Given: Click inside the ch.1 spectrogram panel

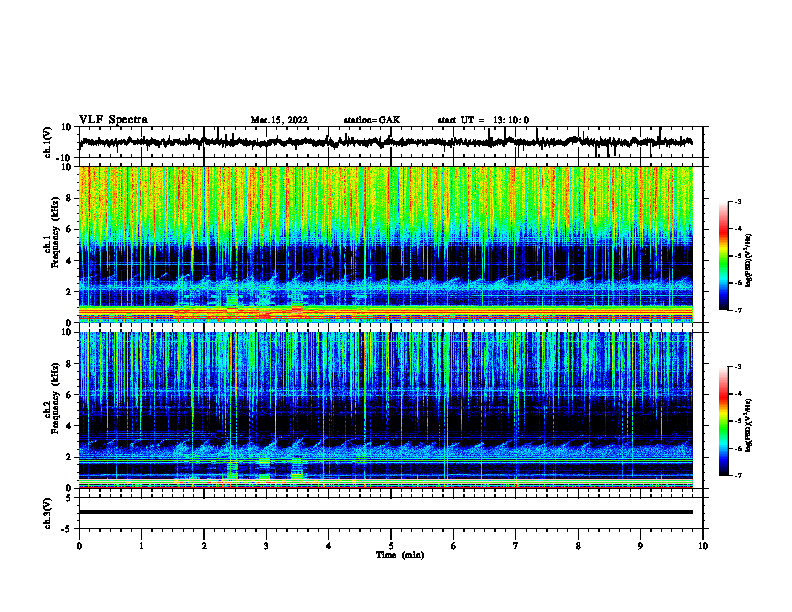Looking at the screenshot, I should [x=385, y=244].
